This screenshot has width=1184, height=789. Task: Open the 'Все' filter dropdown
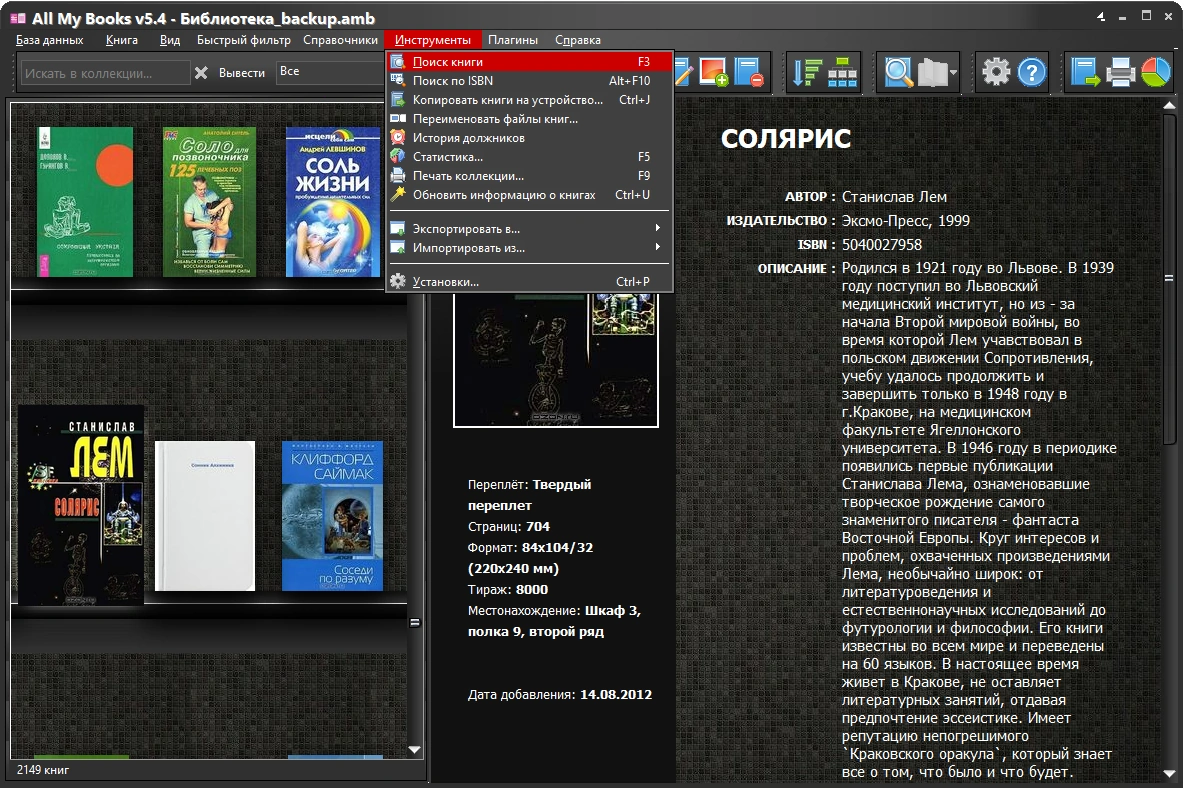330,72
